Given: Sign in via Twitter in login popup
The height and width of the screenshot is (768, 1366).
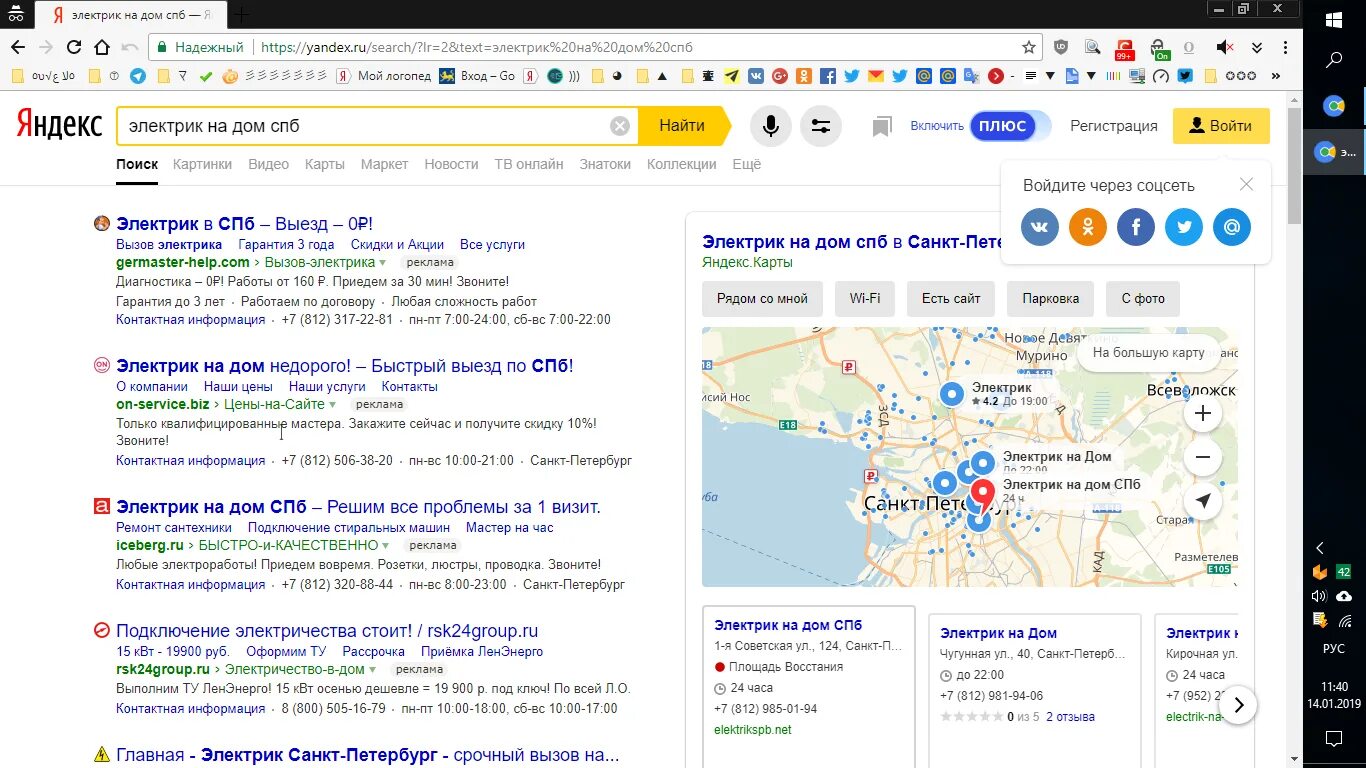Looking at the screenshot, I should click(x=1184, y=227).
